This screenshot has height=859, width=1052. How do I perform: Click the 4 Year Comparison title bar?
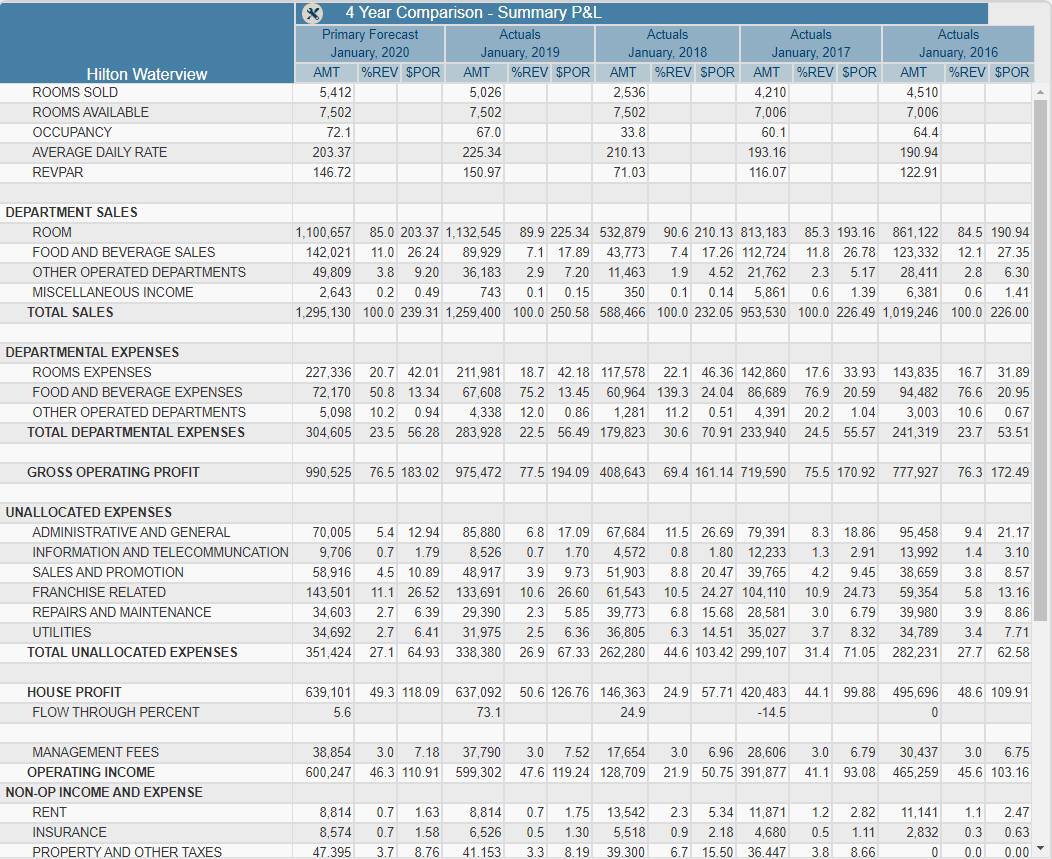click(473, 13)
